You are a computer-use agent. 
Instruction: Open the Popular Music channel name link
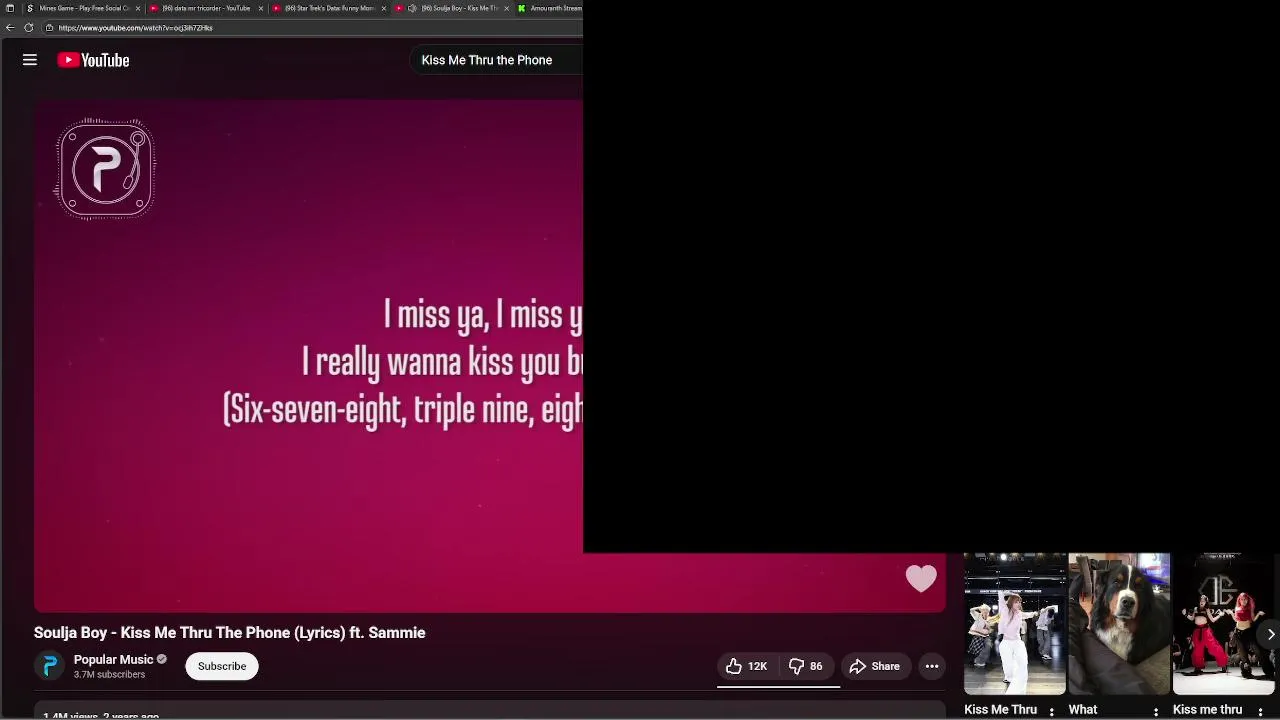pyautogui.click(x=113, y=659)
